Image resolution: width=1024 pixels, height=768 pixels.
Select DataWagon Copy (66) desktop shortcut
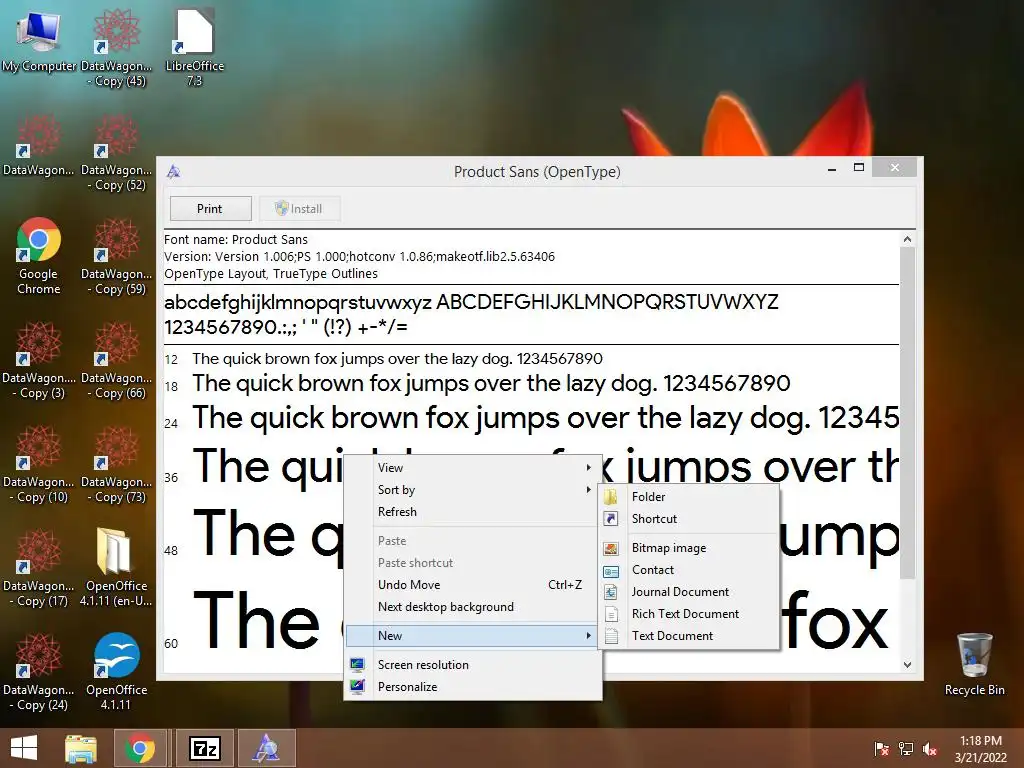click(117, 359)
